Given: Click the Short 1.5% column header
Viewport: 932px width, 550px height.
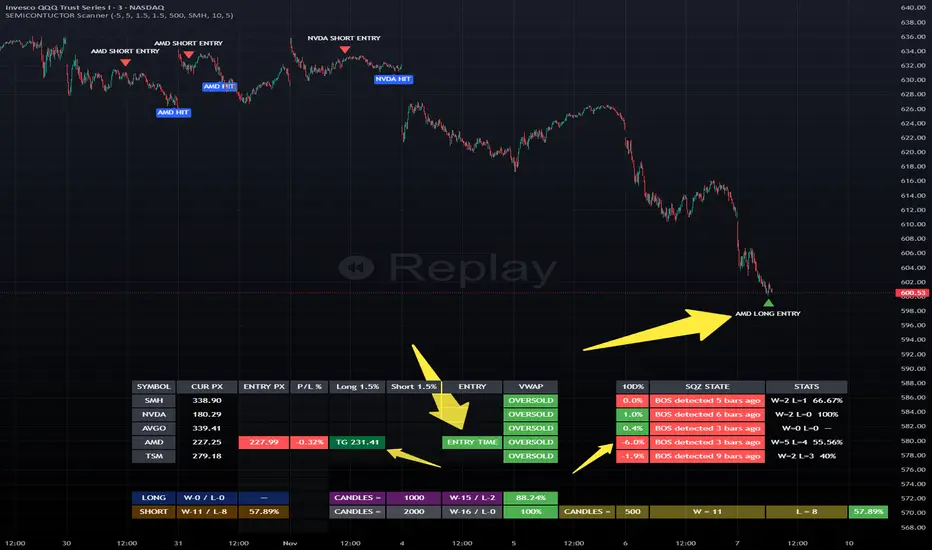Looking at the screenshot, I should point(414,386).
